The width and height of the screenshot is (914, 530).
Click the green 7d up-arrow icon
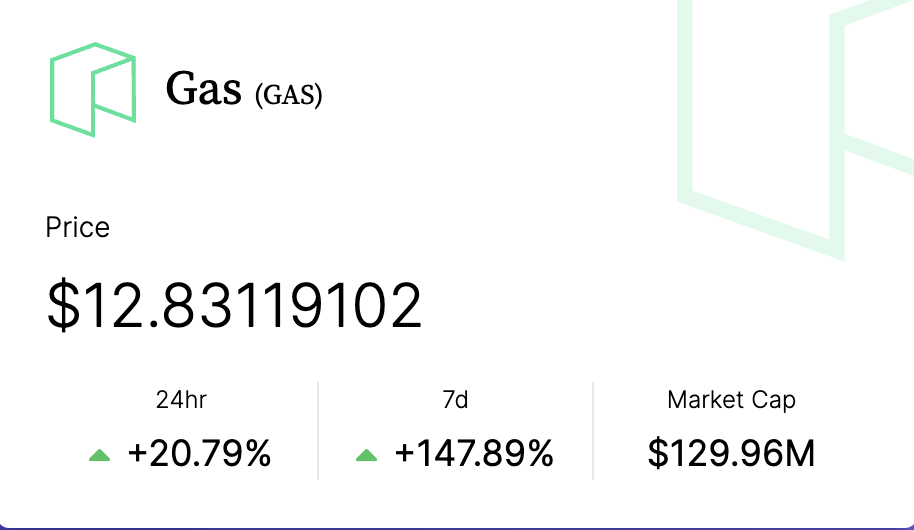click(x=366, y=455)
